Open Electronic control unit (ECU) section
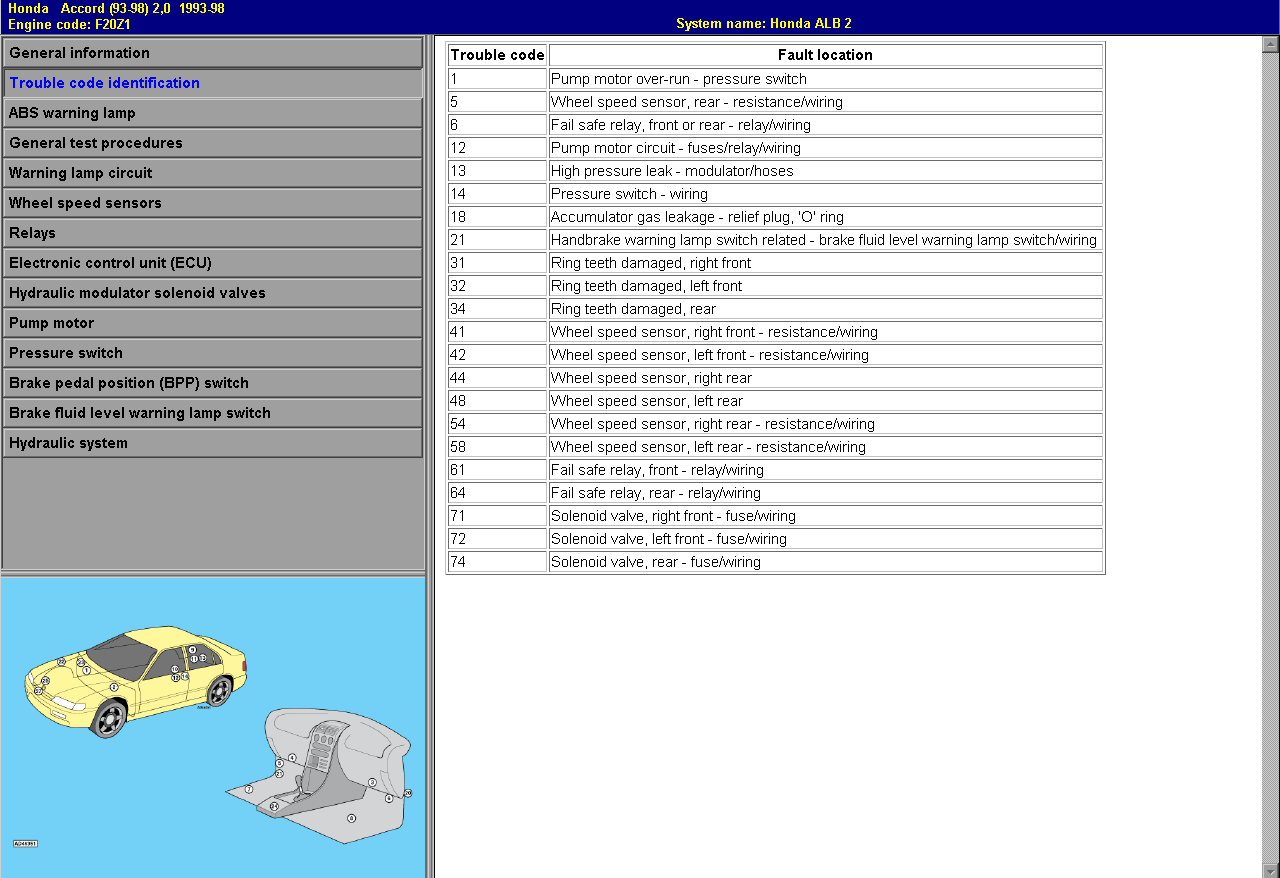The height and width of the screenshot is (878, 1280). [x=212, y=263]
